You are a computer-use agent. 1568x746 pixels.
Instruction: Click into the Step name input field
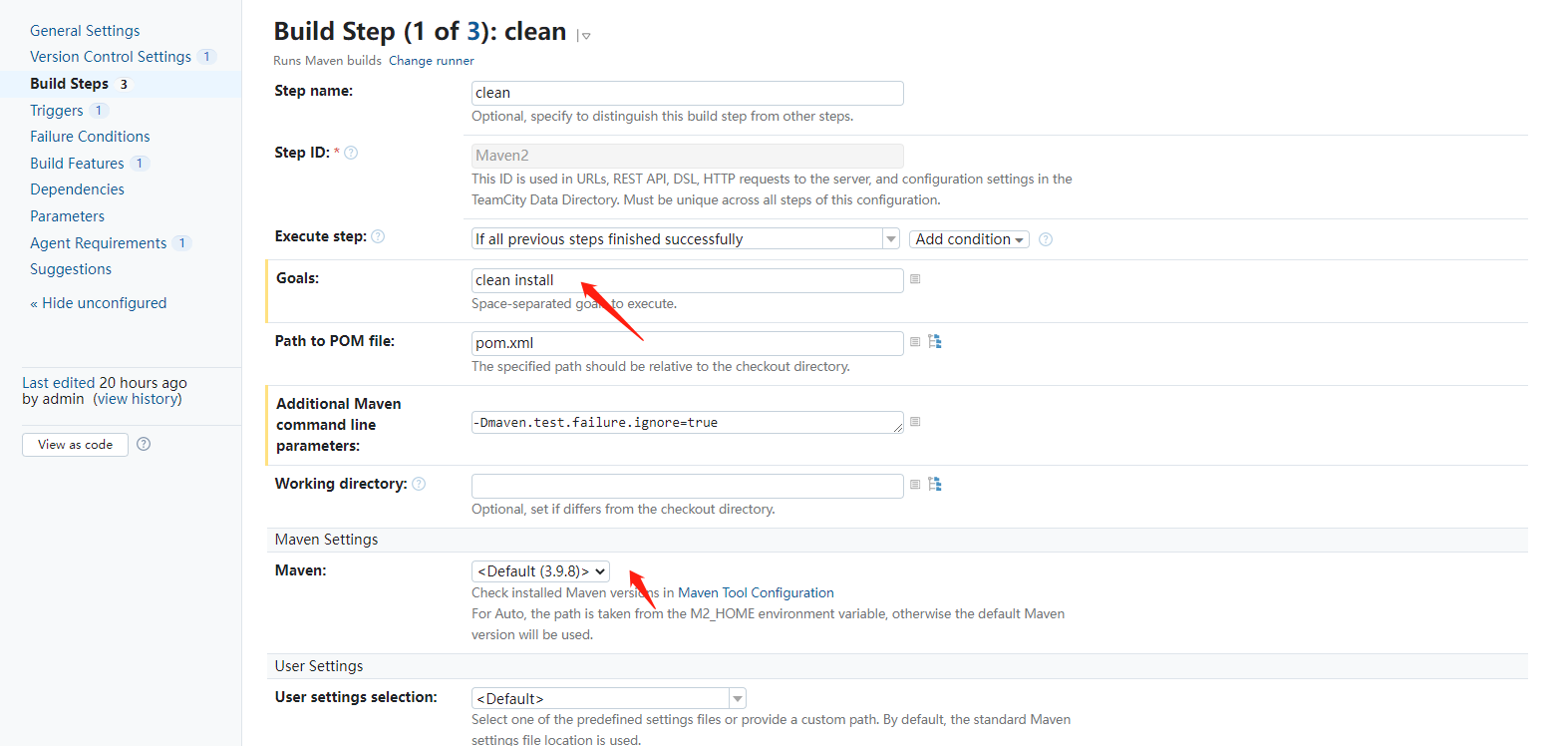click(x=687, y=93)
